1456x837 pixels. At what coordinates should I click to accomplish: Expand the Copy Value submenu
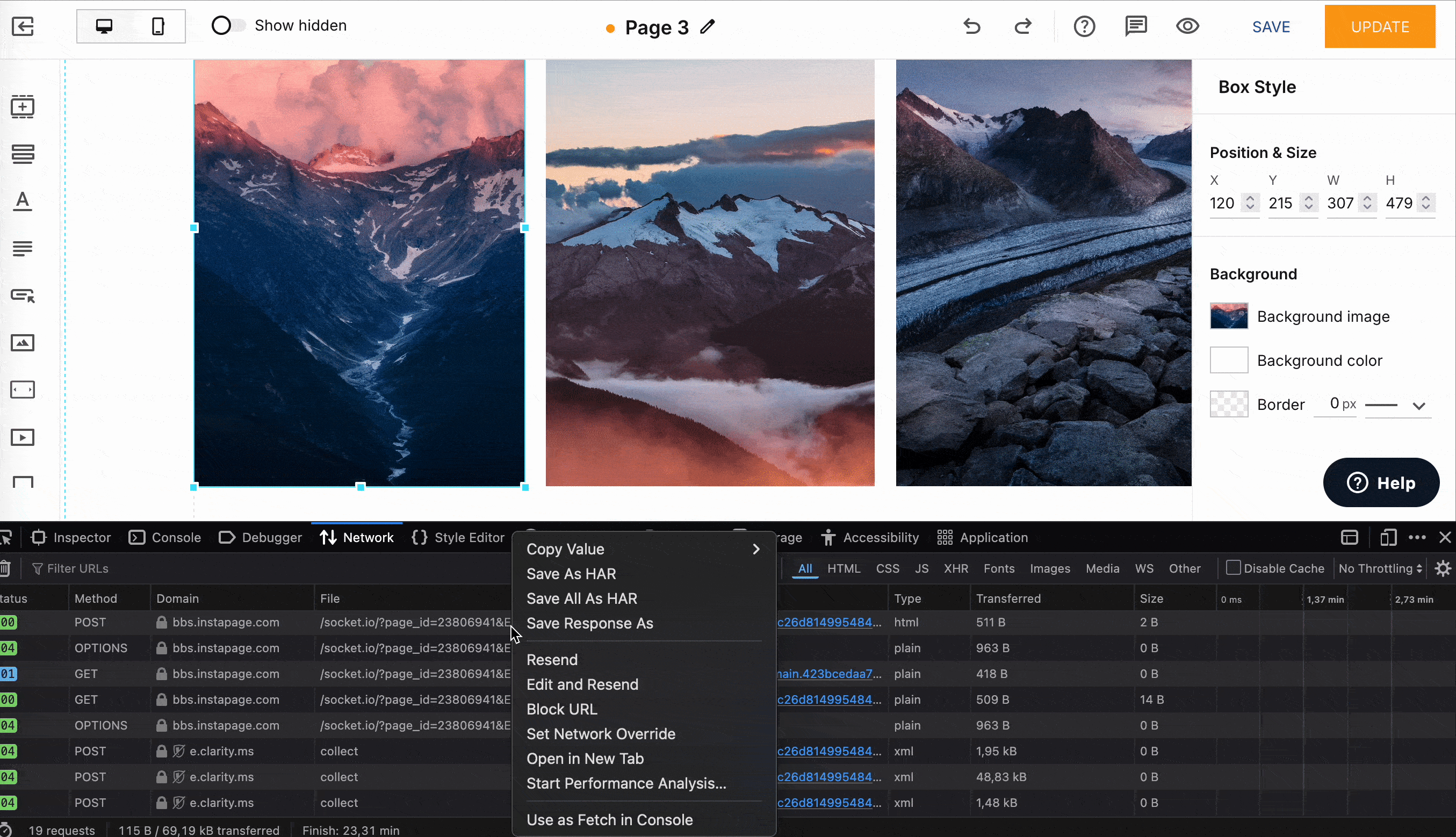click(644, 549)
